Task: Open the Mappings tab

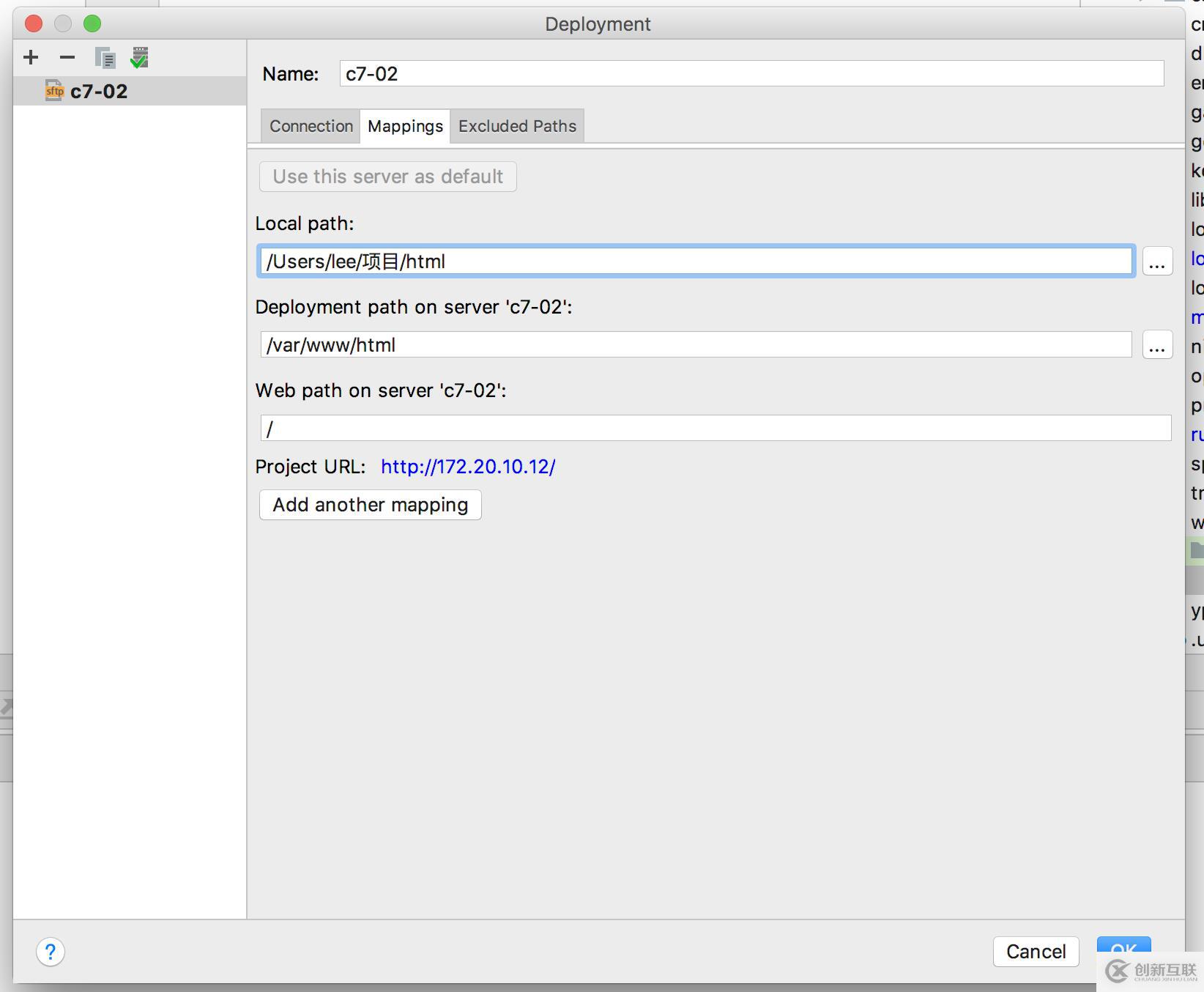Action: click(x=405, y=126)
